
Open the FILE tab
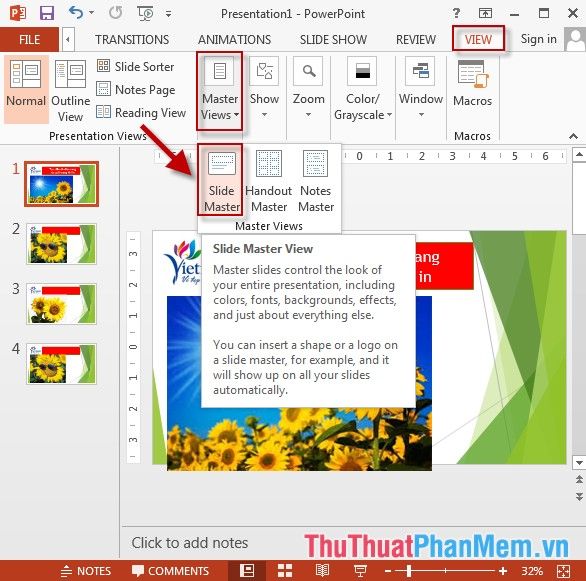pyautogui.click(x=30, y=39)
